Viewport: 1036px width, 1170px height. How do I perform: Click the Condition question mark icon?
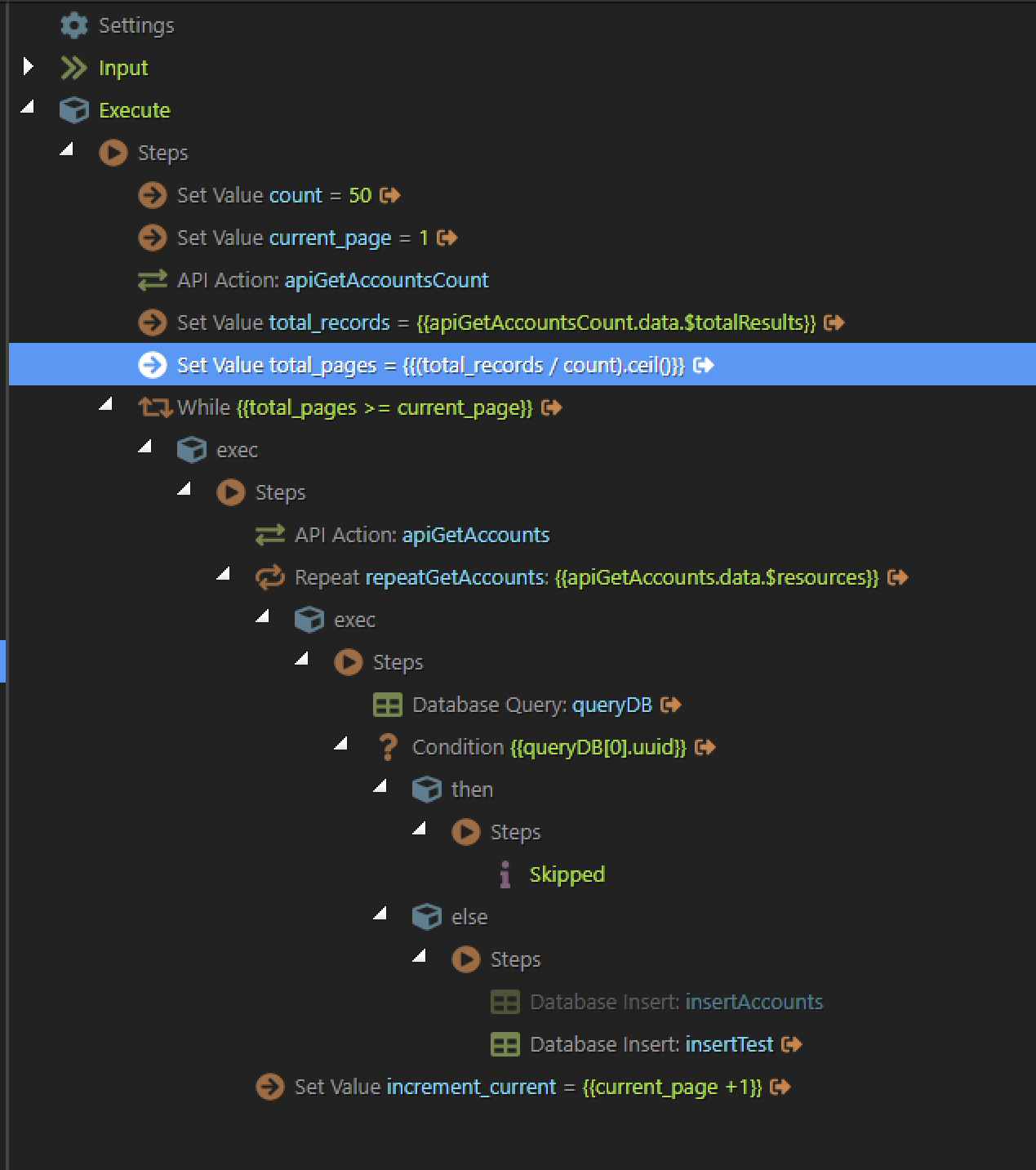point(388,747)
